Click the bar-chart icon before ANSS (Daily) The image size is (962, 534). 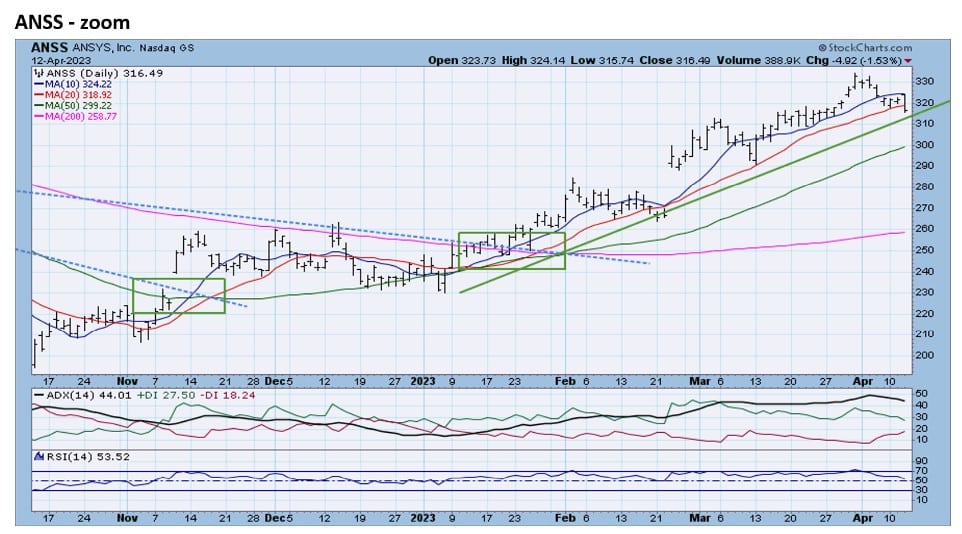pos(39,73)
